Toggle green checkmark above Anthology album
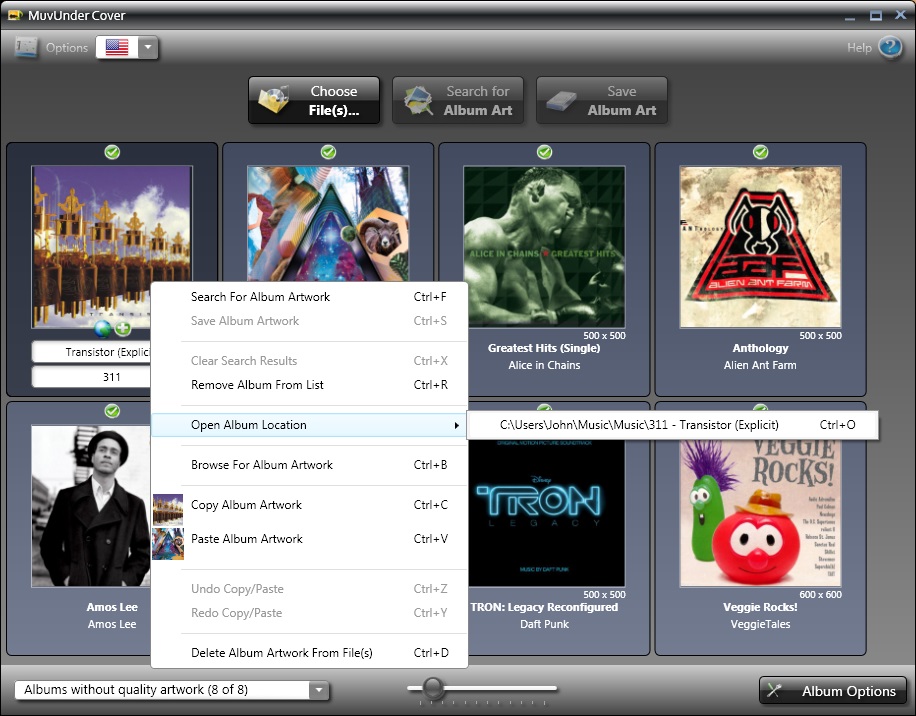Viewport: 916px width, 716px height. pyautogui.click(x=760, y=152)
